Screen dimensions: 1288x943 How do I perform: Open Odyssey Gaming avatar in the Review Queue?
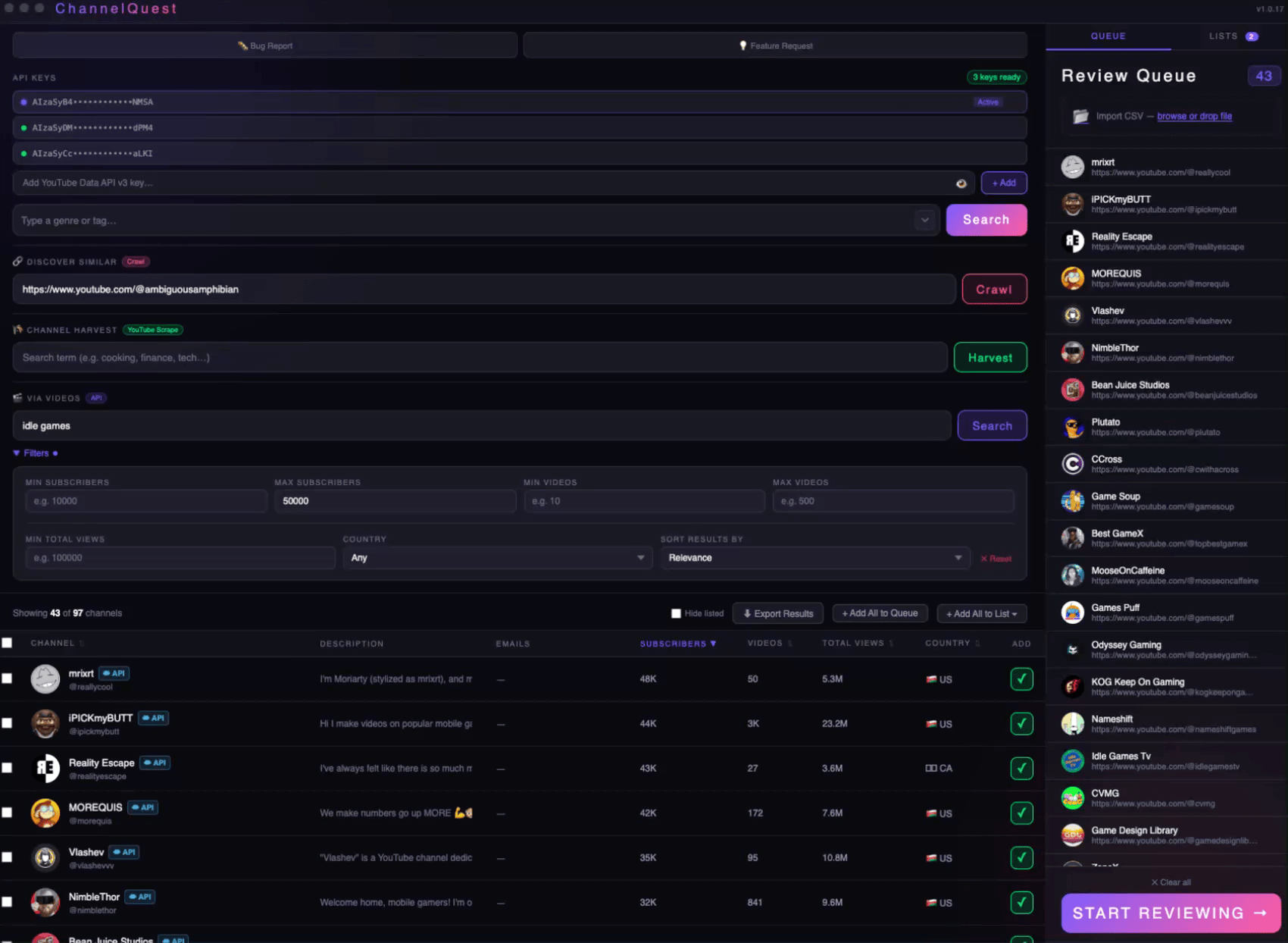pyautogui.click(x=1072, y=650)
